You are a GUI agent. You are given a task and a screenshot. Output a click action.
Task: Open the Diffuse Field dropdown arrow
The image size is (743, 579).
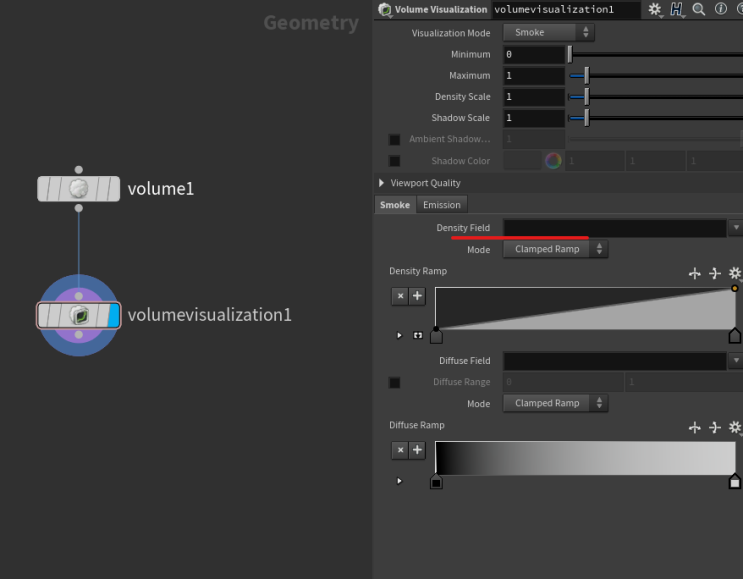[736, 361]
